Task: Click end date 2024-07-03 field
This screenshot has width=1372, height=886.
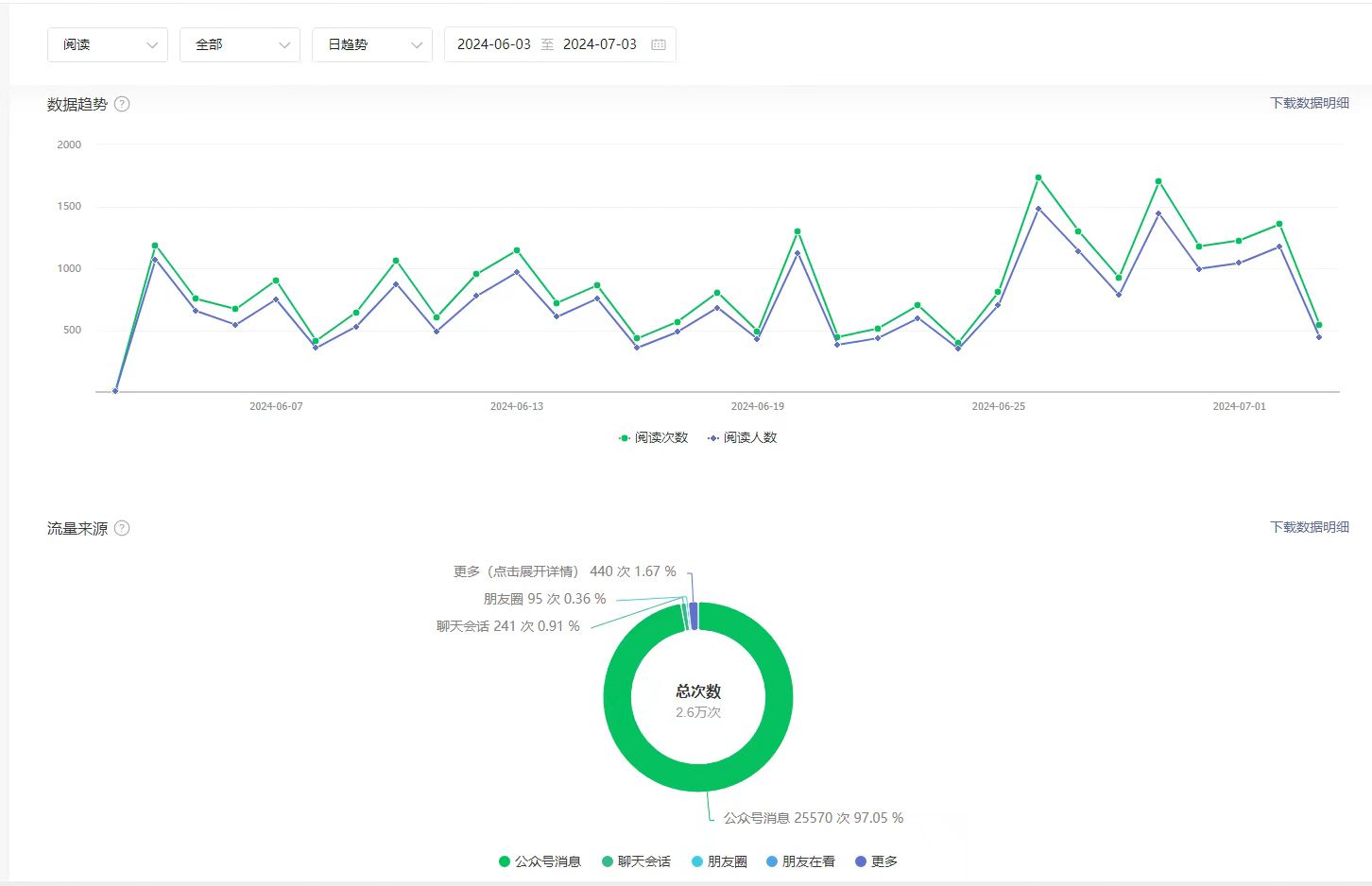Action: coord(599,44)
